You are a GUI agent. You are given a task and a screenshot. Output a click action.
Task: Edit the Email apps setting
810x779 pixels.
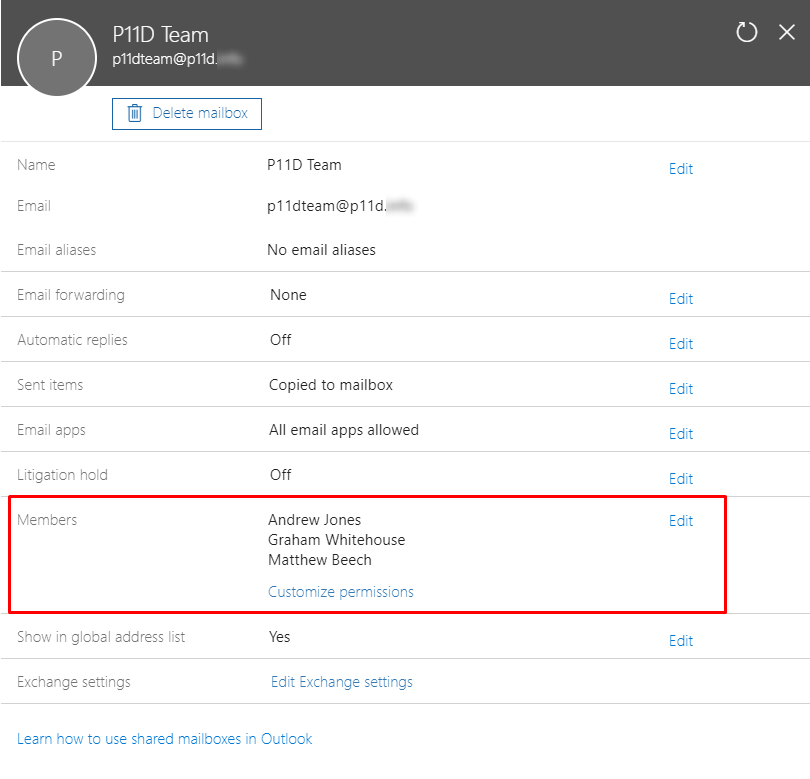[x=680, y=434]
